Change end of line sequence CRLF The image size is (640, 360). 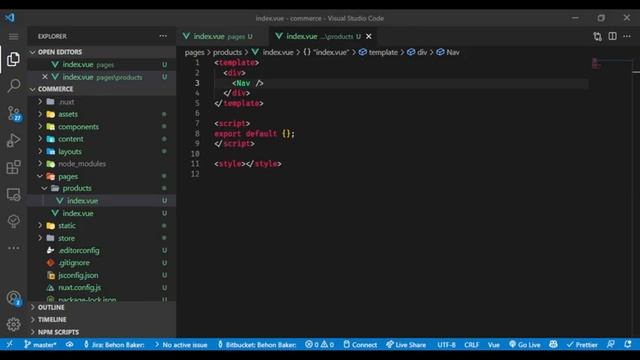(471, 344)
